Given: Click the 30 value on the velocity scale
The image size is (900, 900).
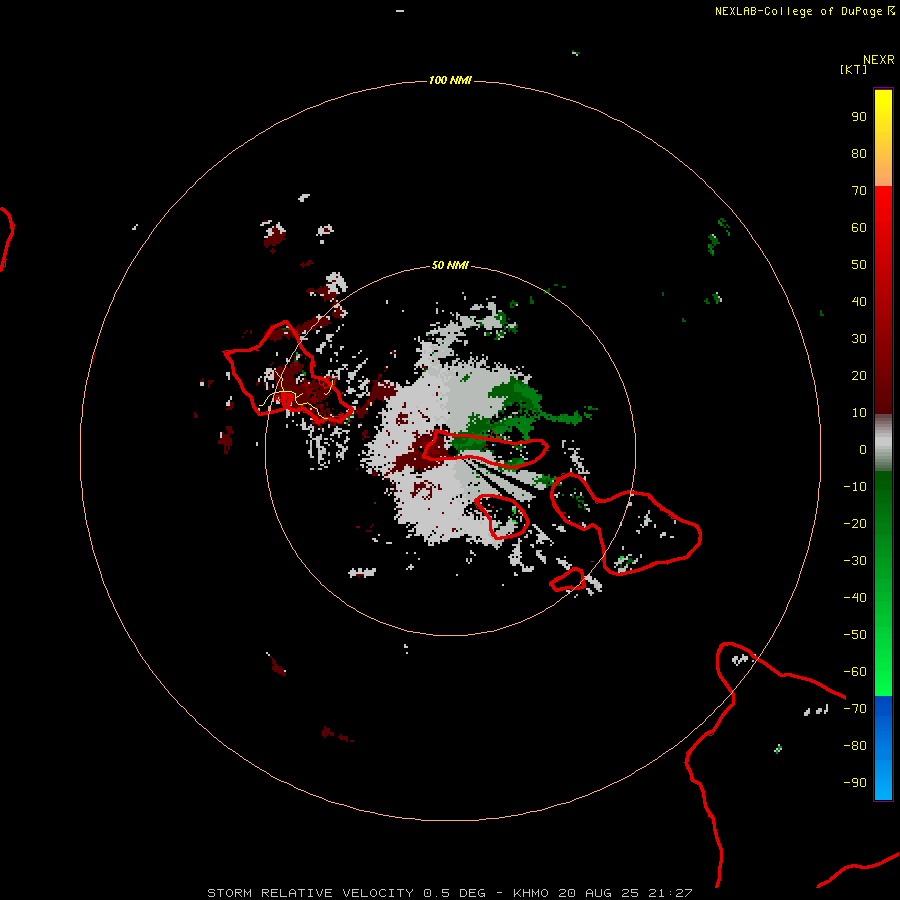Looking at the screenshot, I should click(x=859, y=339).
